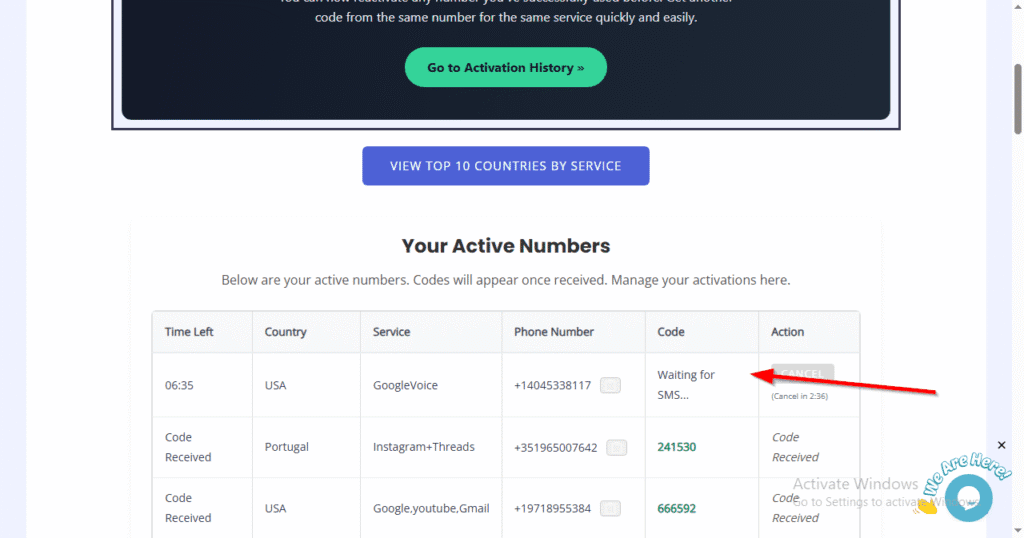The image size is (1024, 538).
Task: Copy the +19718955384 number icon
Action: (x=610, y=508)
